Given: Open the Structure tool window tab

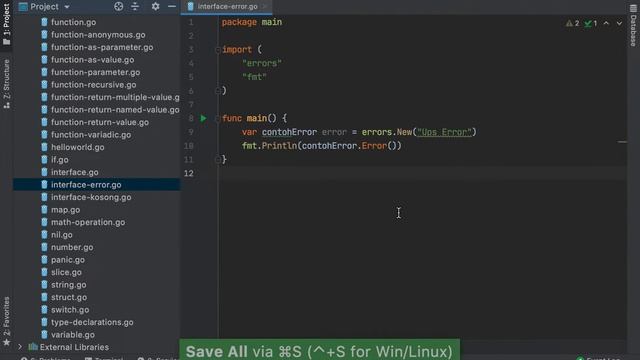Looking at the screenshot, I should pyautogui.click(x=7, y=84).
